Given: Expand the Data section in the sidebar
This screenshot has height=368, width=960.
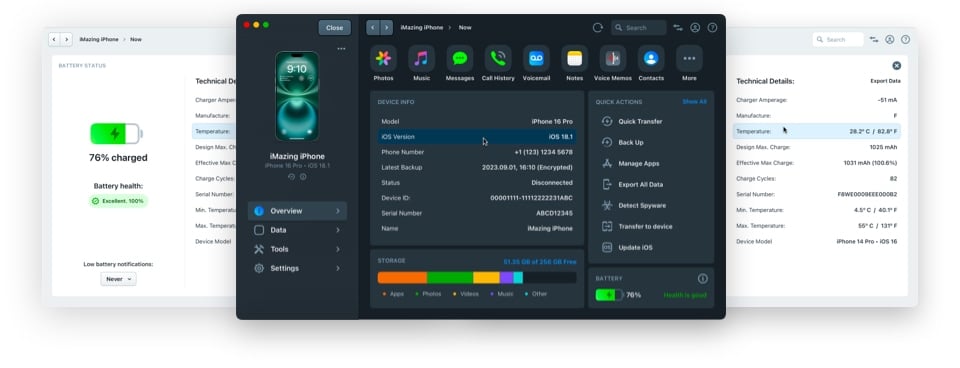Looking at the screenshot, I should (298, 230).
